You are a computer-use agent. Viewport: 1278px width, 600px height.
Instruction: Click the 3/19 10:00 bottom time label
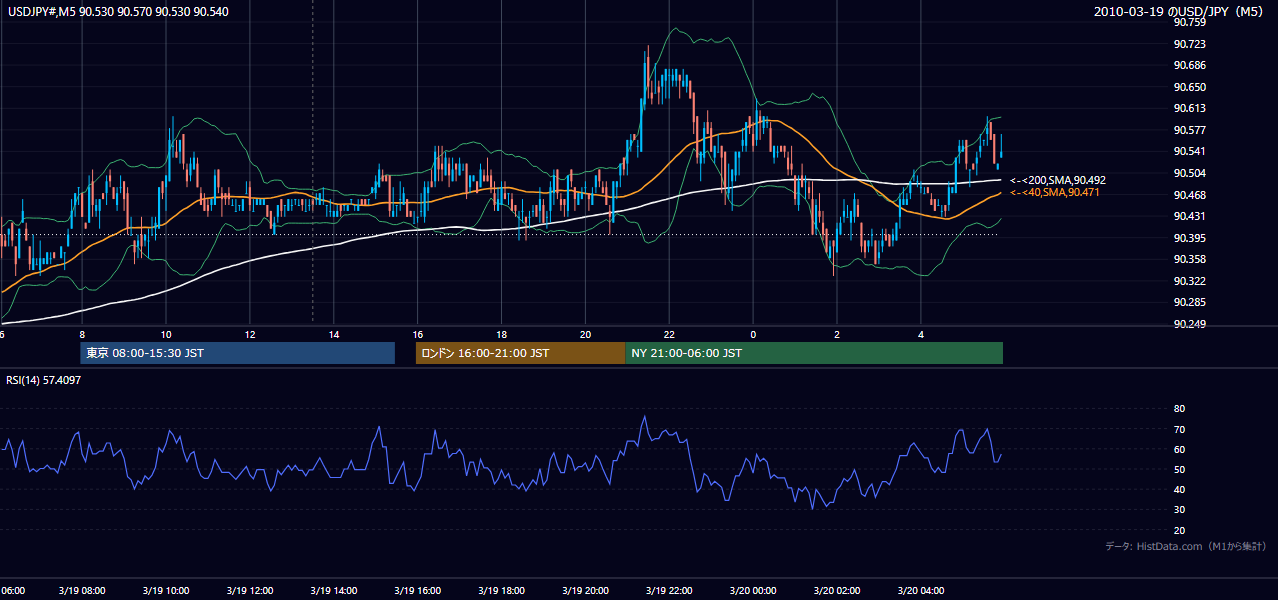pos(166,590)
